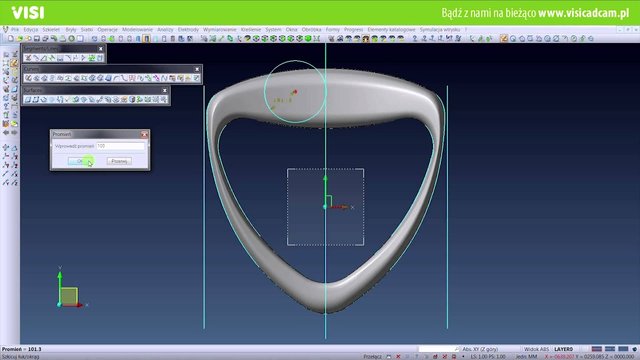Select the highlighted shading mode head icon
Screen dimensions: 640x360
[x=365, y=38]
